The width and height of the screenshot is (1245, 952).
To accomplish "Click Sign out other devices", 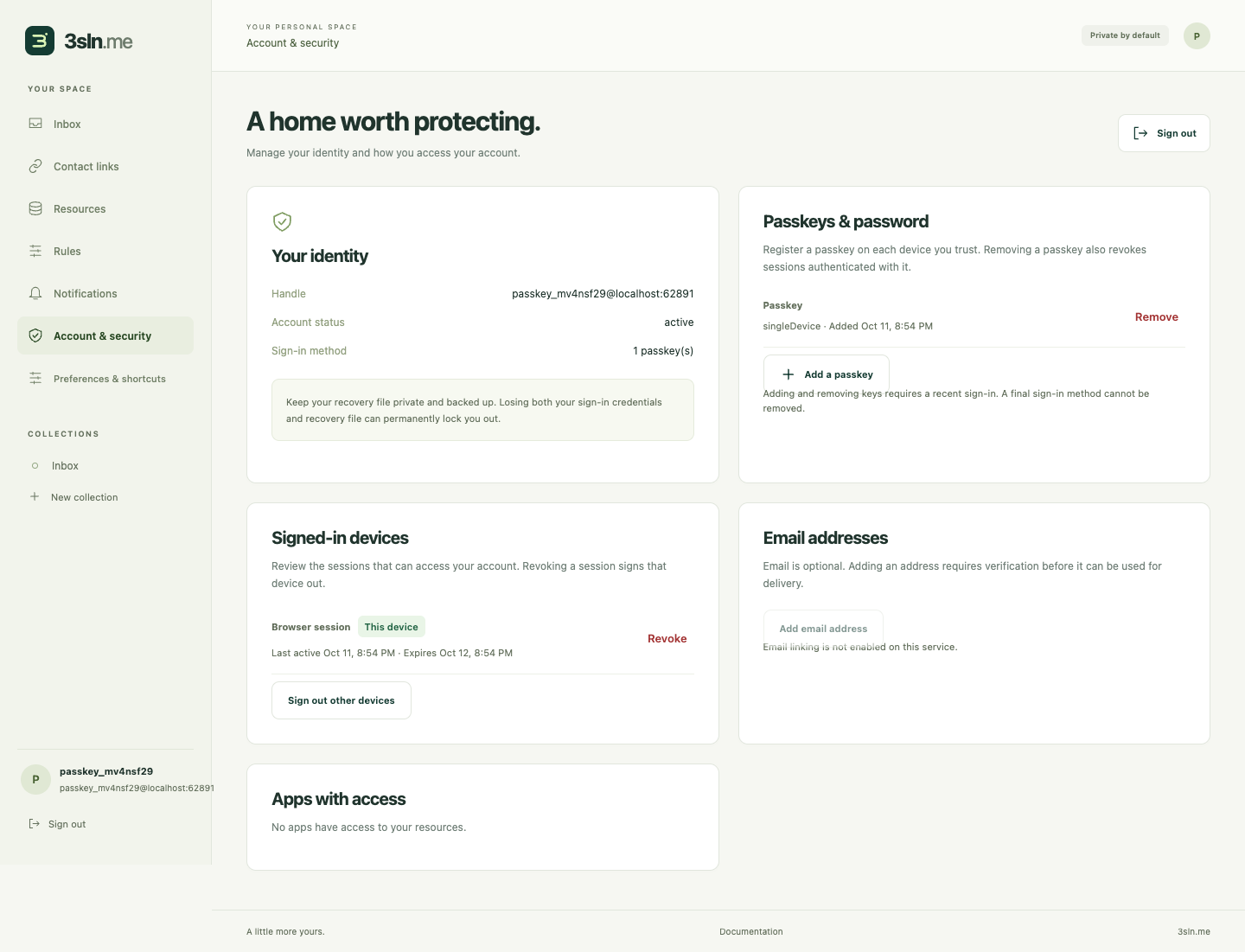I will tap(342, 700).
